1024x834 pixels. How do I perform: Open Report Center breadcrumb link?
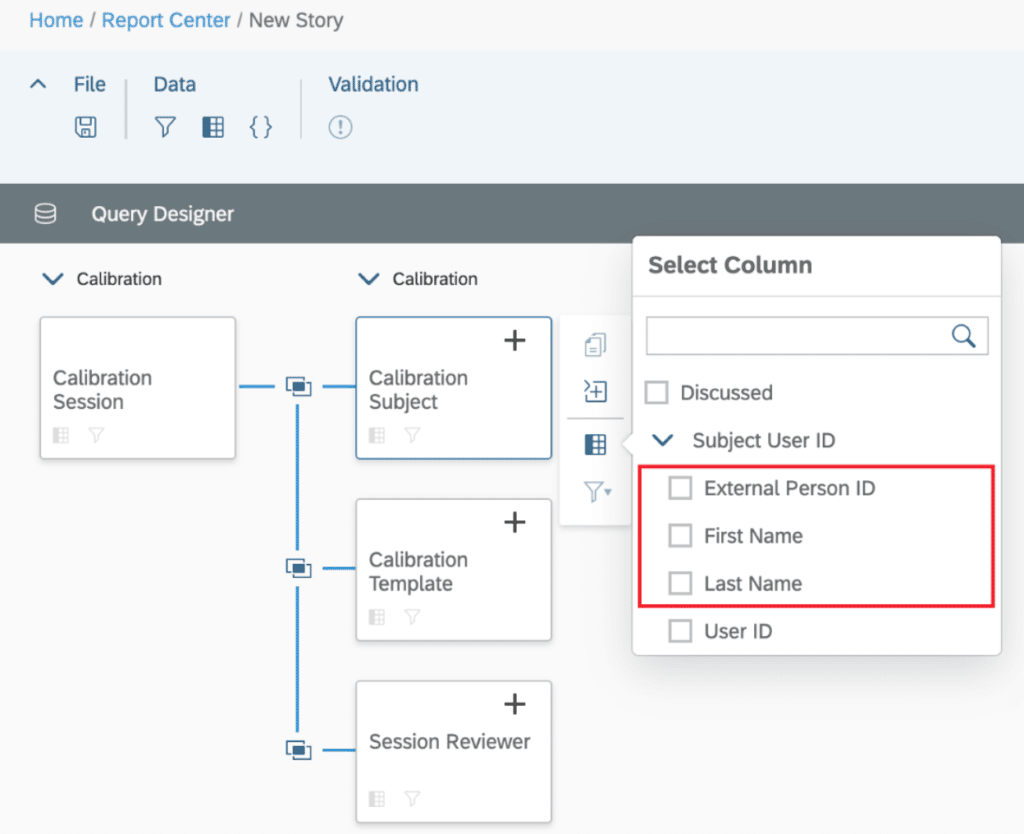(x=166, y=20)
